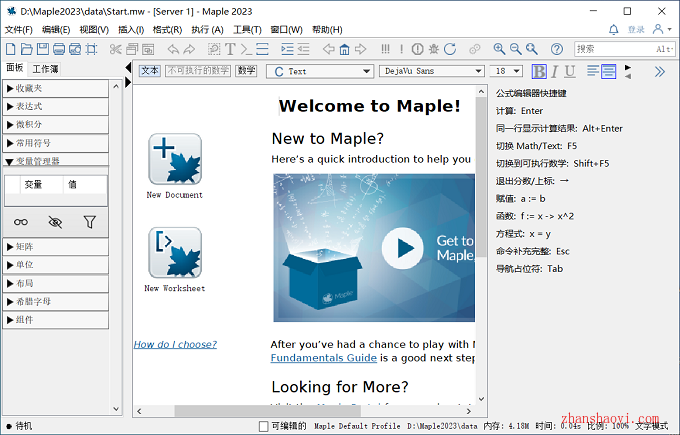The height and width of the screenshot is (435, 680).
Task: Open debugger bug icon
Action: click(x=434, y=49)
